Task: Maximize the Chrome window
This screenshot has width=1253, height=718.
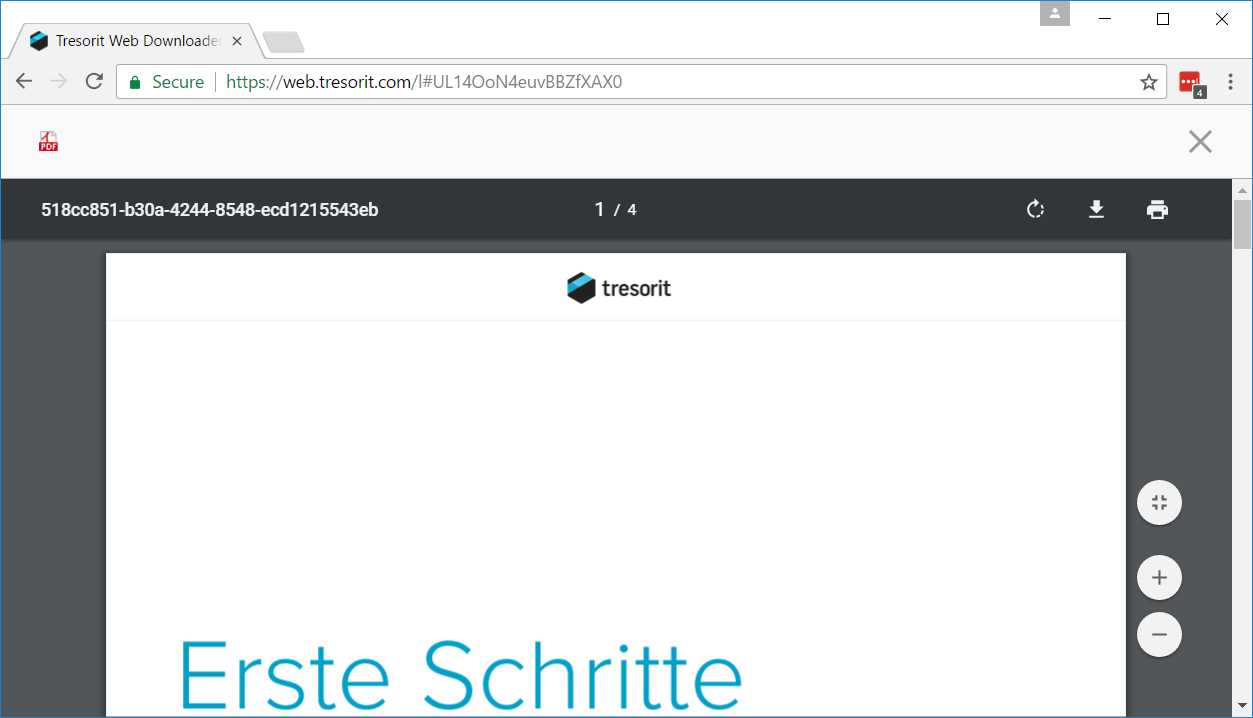Action: (x=1163, y=18)
